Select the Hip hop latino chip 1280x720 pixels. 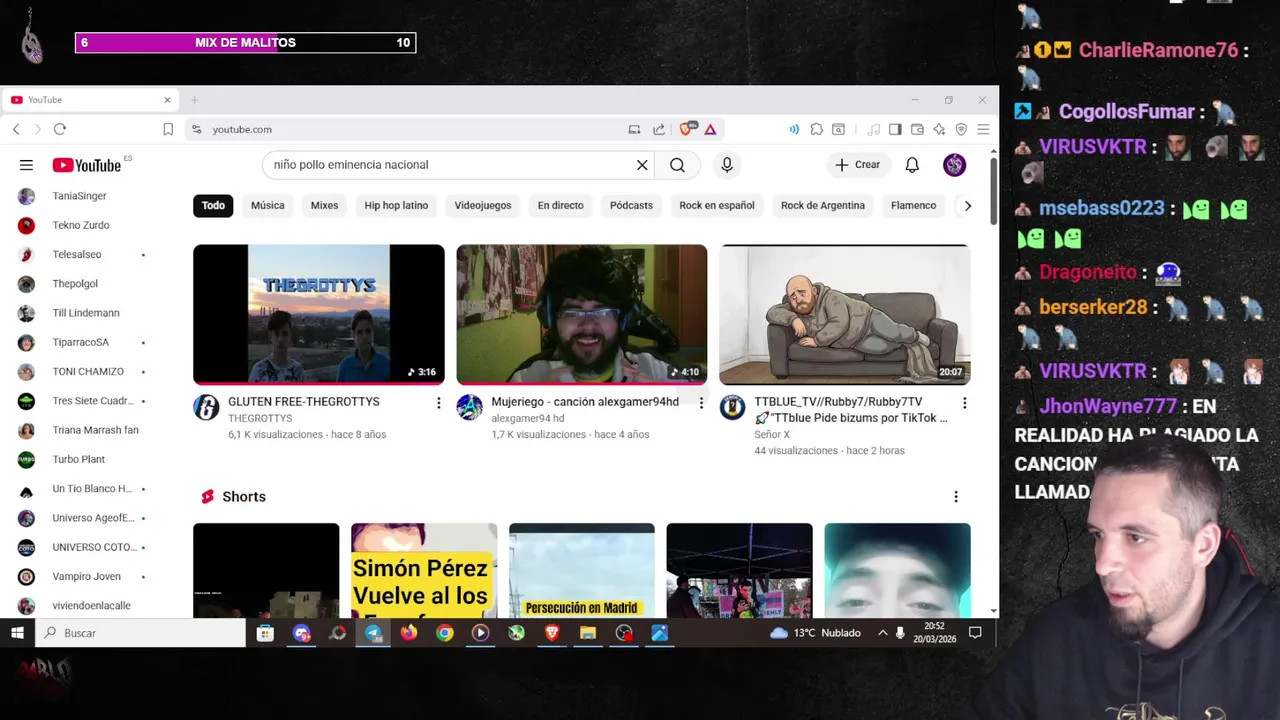(396, 205)
